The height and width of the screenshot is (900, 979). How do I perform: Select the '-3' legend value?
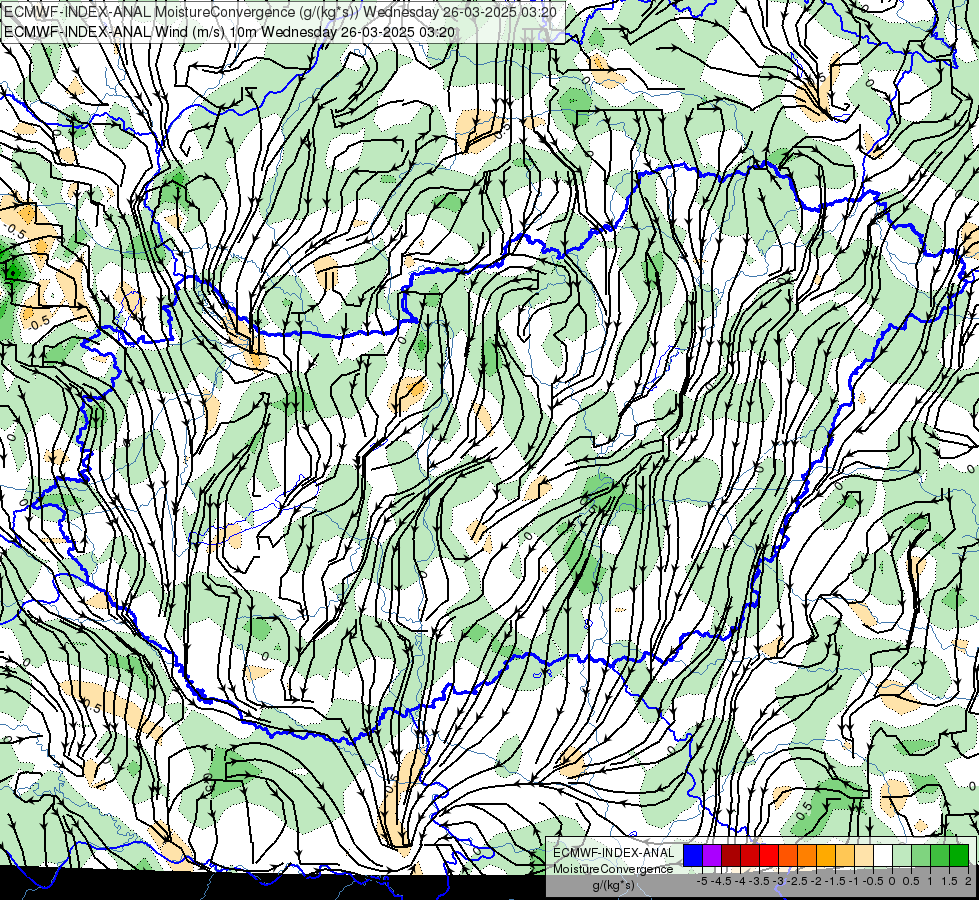coord(779,881)
